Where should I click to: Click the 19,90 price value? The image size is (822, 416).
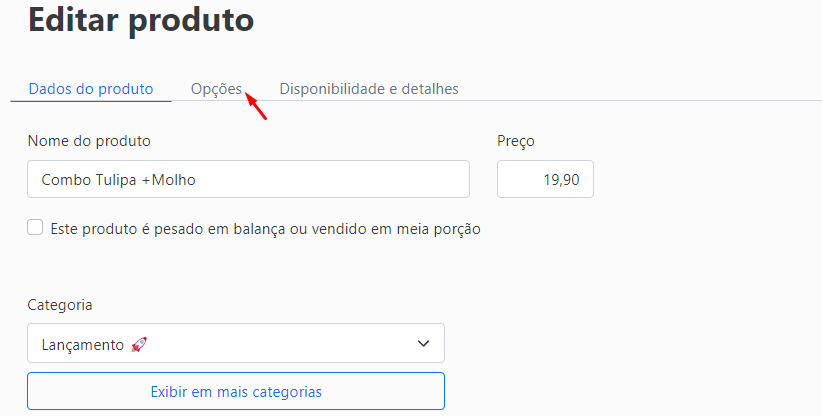click(x=561, y=180)
